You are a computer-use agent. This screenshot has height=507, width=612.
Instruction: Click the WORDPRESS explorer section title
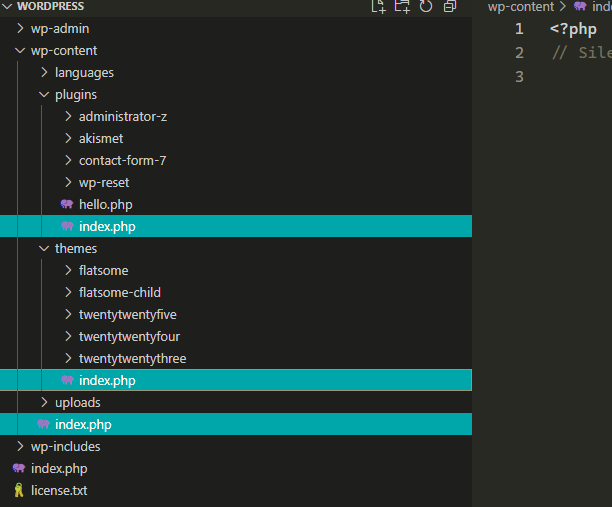point(50,6)
